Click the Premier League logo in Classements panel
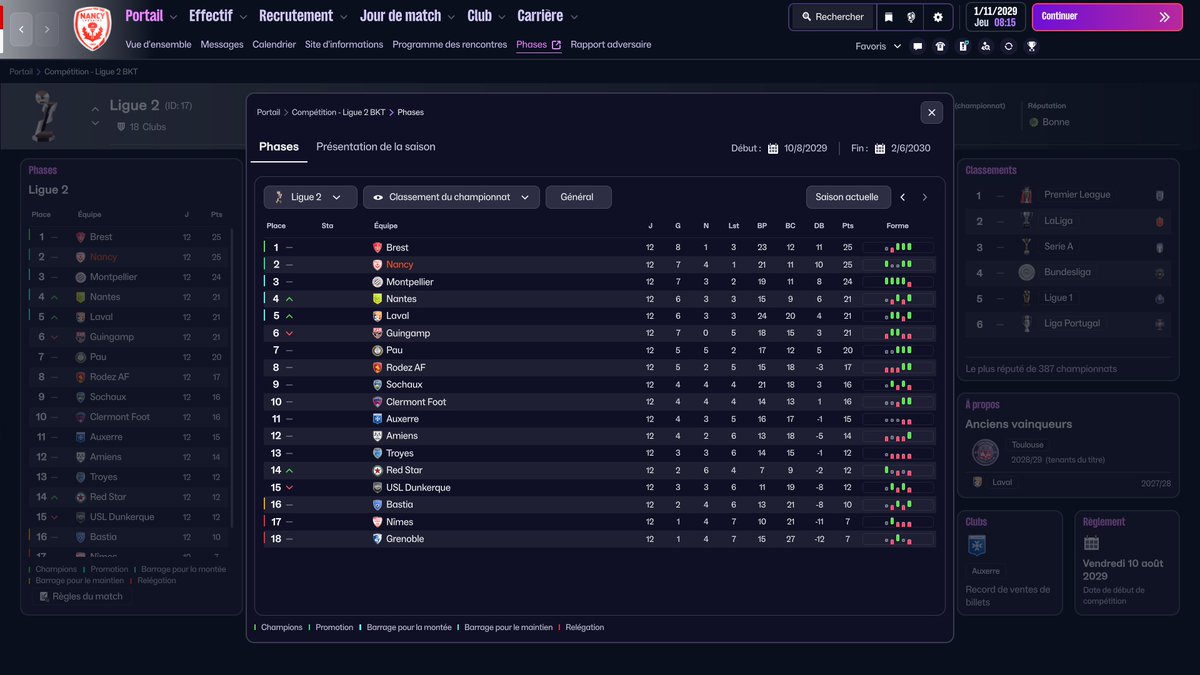Image resolution: width=1200 pixels, height=675 pixels. click(1026, 195)
